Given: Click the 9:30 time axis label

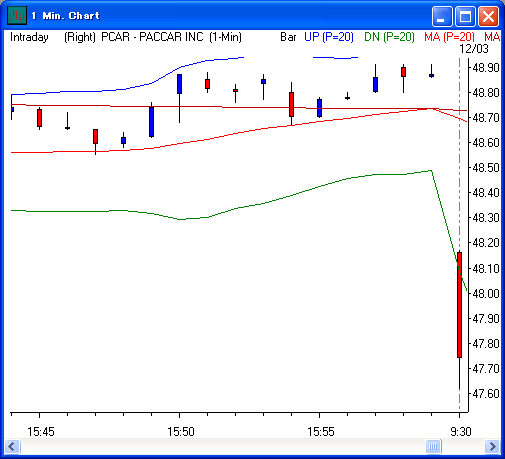Looking at the screenshot, I should [461, 432].
